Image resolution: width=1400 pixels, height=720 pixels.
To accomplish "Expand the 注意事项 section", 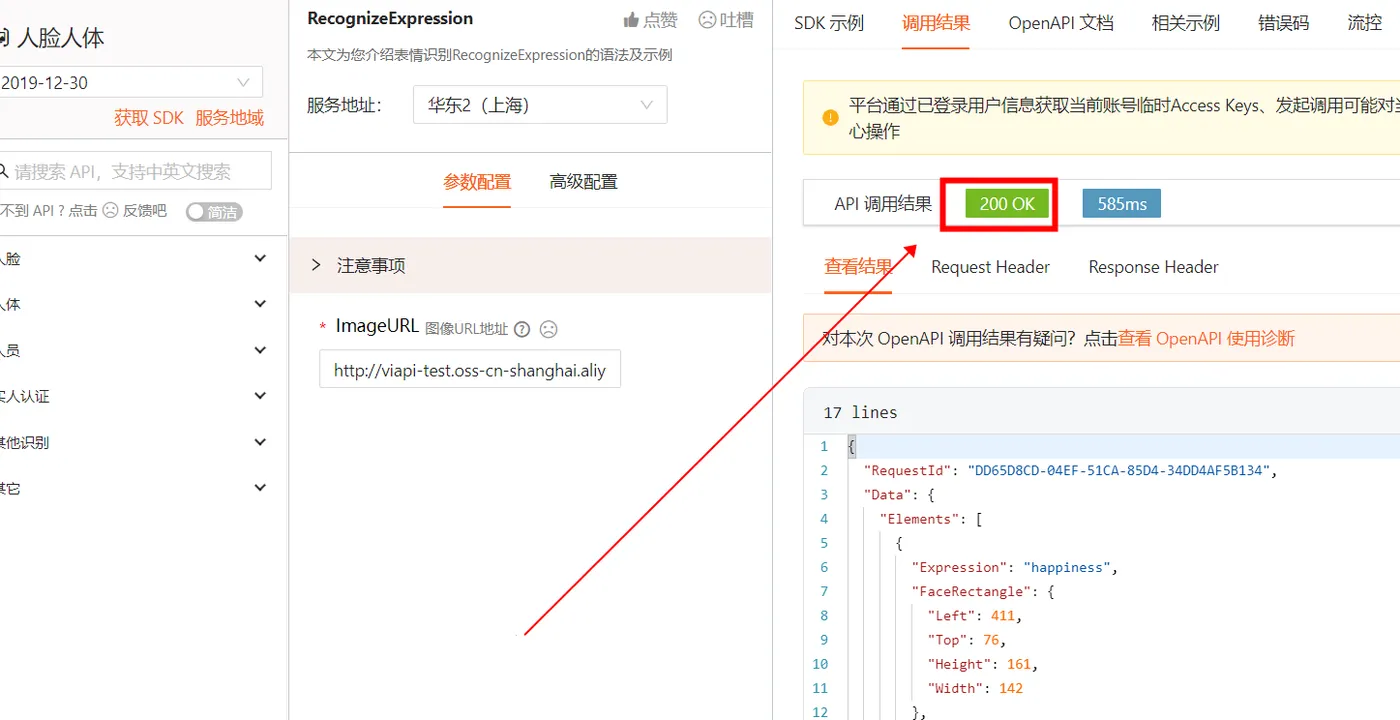I will coord(531,265).
